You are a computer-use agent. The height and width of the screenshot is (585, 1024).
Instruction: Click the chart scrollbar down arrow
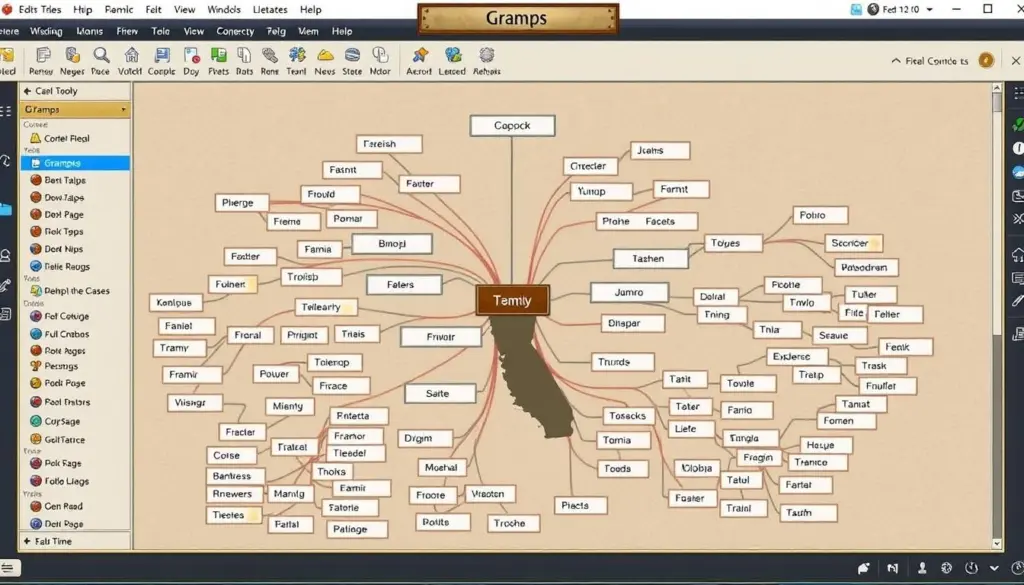coord(997,543)
